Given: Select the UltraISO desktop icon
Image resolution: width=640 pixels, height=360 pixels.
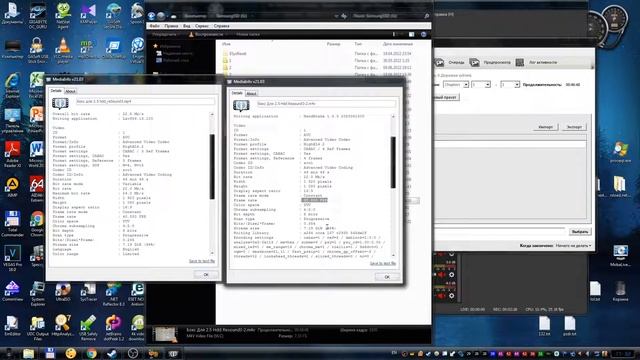Looking at the screenshot, I should click(x=63, y=291).
